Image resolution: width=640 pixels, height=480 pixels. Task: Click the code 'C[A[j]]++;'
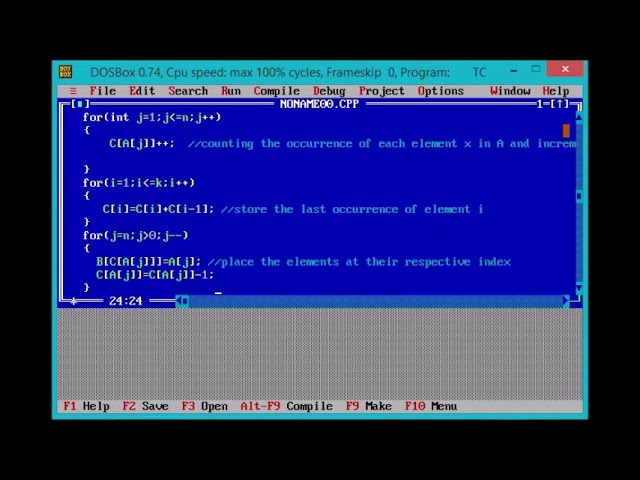click(142, 144)
